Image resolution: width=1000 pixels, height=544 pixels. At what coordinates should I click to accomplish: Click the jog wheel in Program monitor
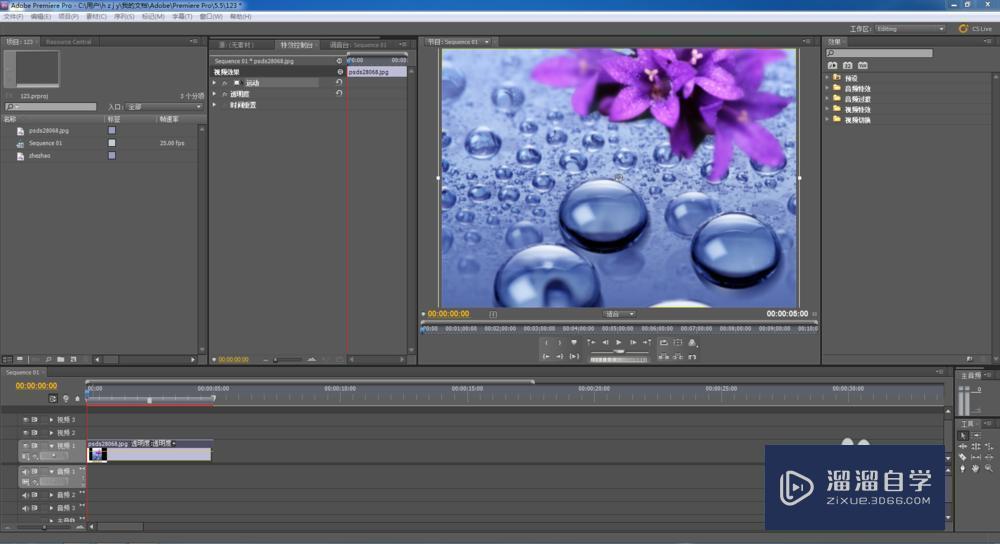click(619, 360)
